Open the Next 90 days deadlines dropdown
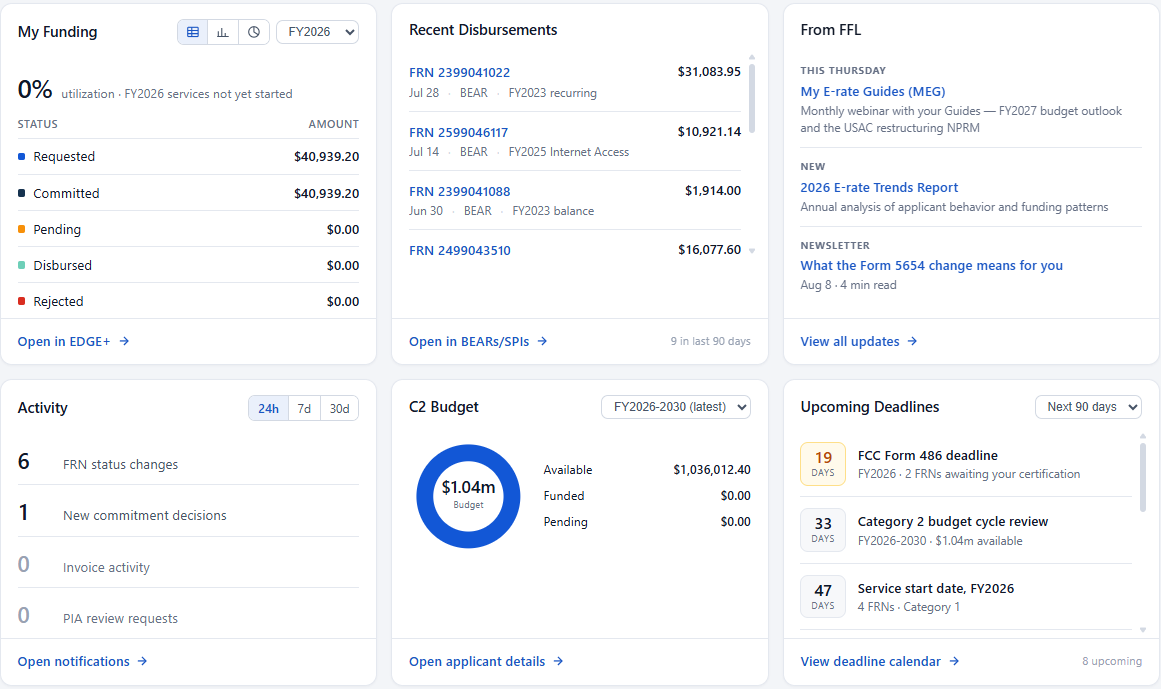The width and height of the screenshot is (1161, 689). [1088, 407]
